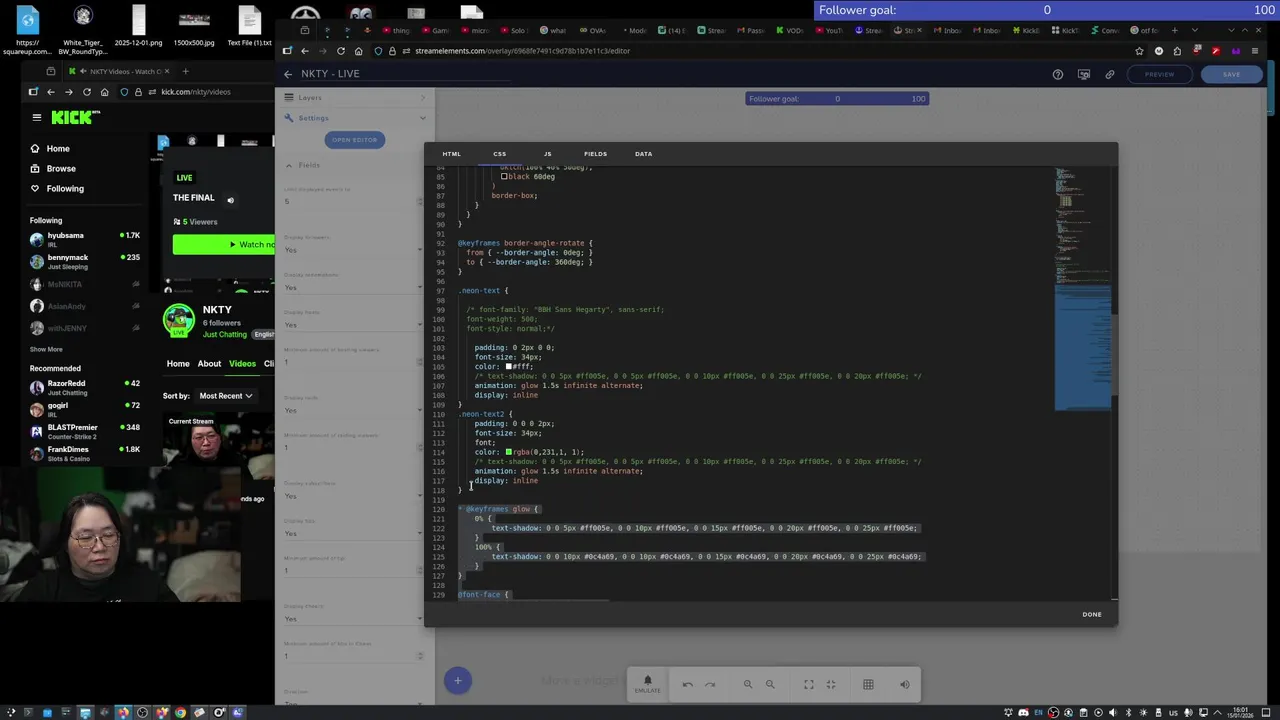Click the shrink-to-fit icon
The image size is (1280, 720).
[830, 684]
